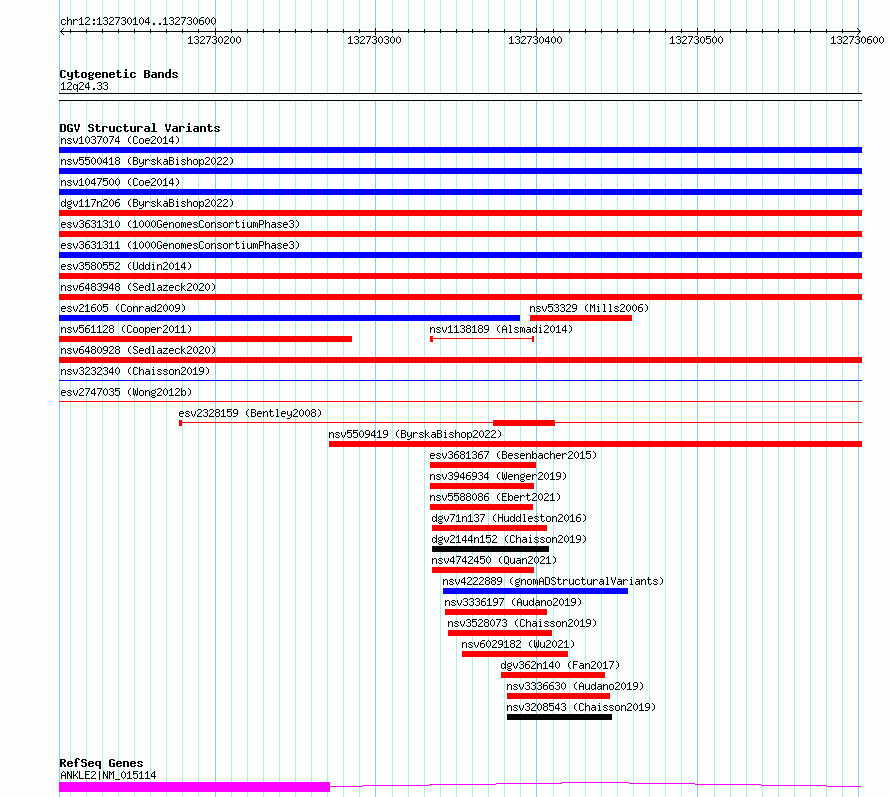Viewport: 890px width, 797px height.
Task: Click the red bar of nsv5509419
Action: (595, 444)
